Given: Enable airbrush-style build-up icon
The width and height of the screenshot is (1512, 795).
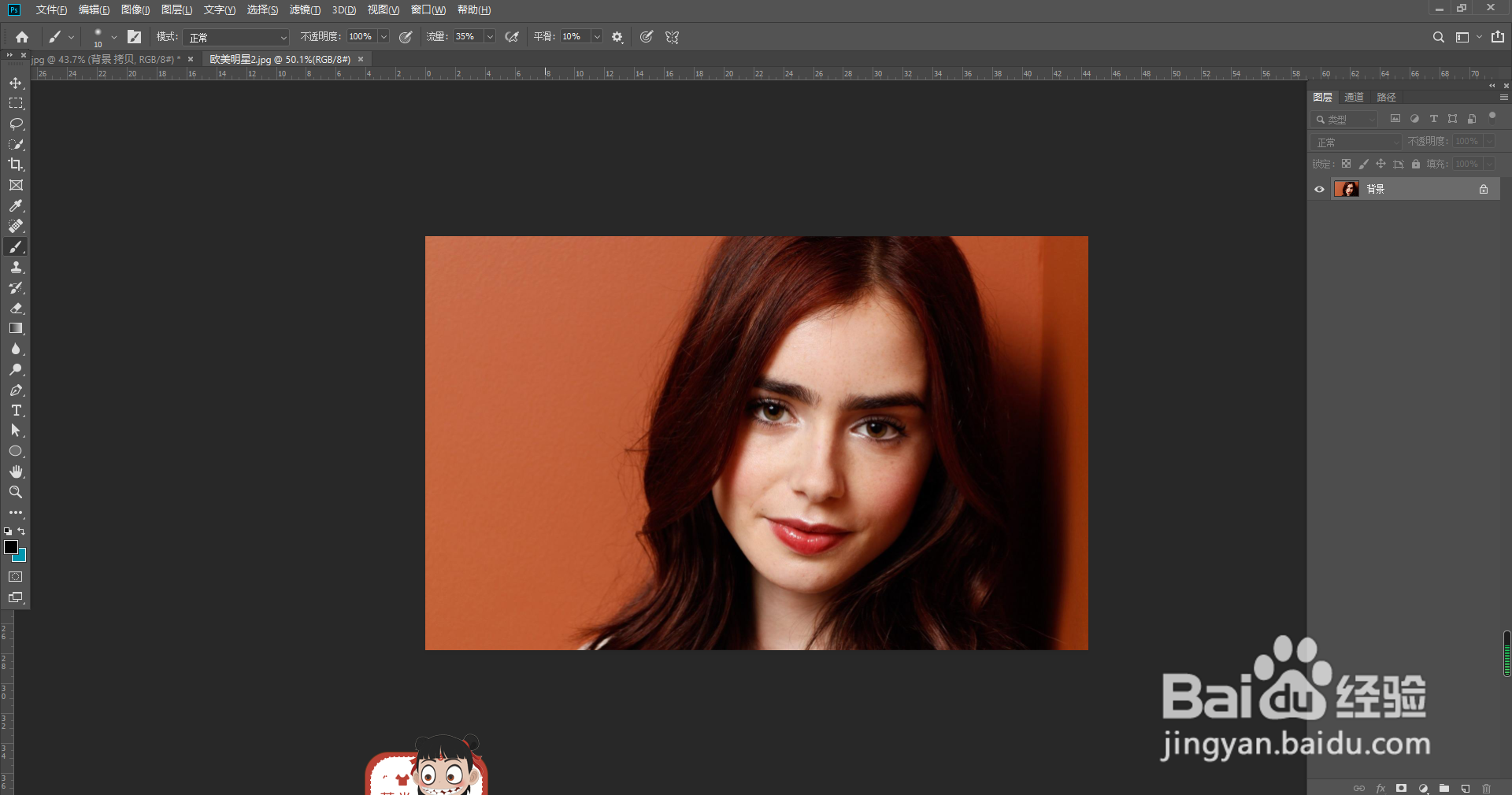Looking at the screenshot, I should pos(512,37).
